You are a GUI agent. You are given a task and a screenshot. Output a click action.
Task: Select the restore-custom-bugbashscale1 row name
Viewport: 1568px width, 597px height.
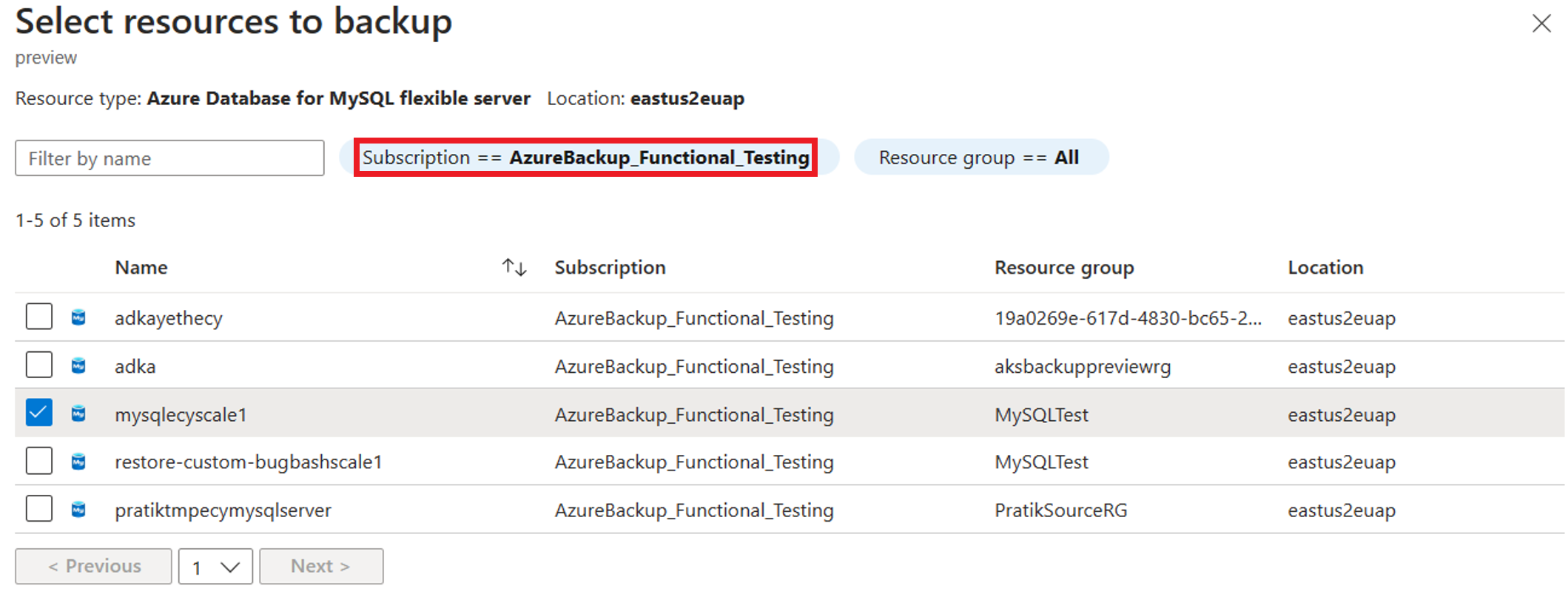249,462
